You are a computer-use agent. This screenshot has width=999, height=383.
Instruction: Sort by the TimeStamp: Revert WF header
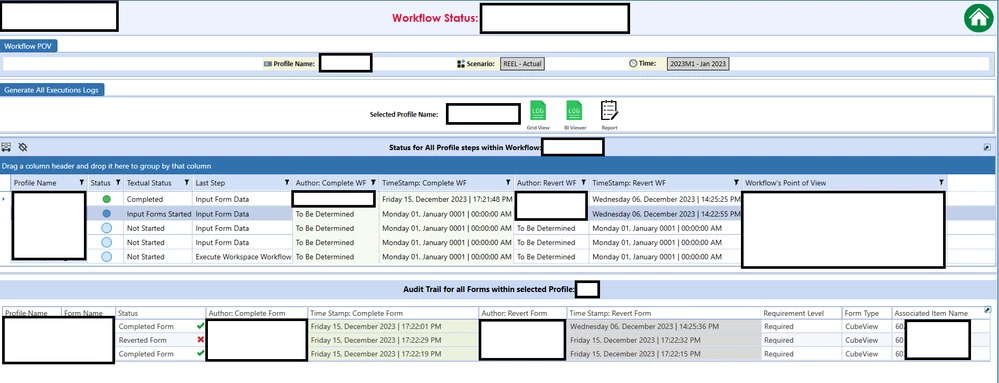pyautogui.click(x=629, y=183)
